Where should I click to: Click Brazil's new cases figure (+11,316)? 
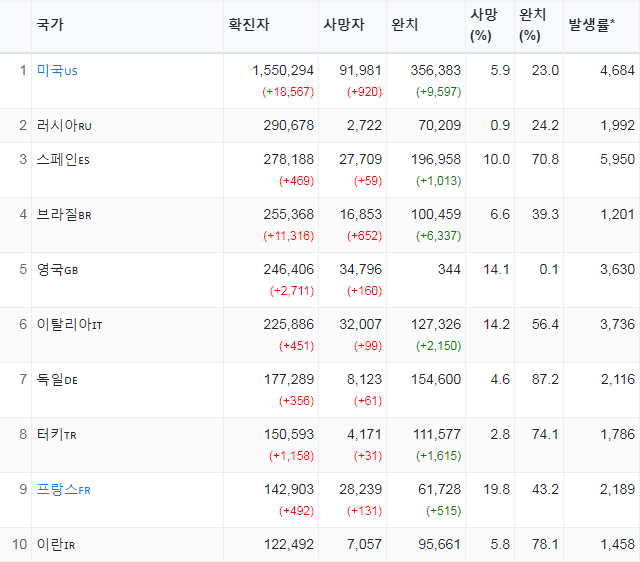coord(289,236)
